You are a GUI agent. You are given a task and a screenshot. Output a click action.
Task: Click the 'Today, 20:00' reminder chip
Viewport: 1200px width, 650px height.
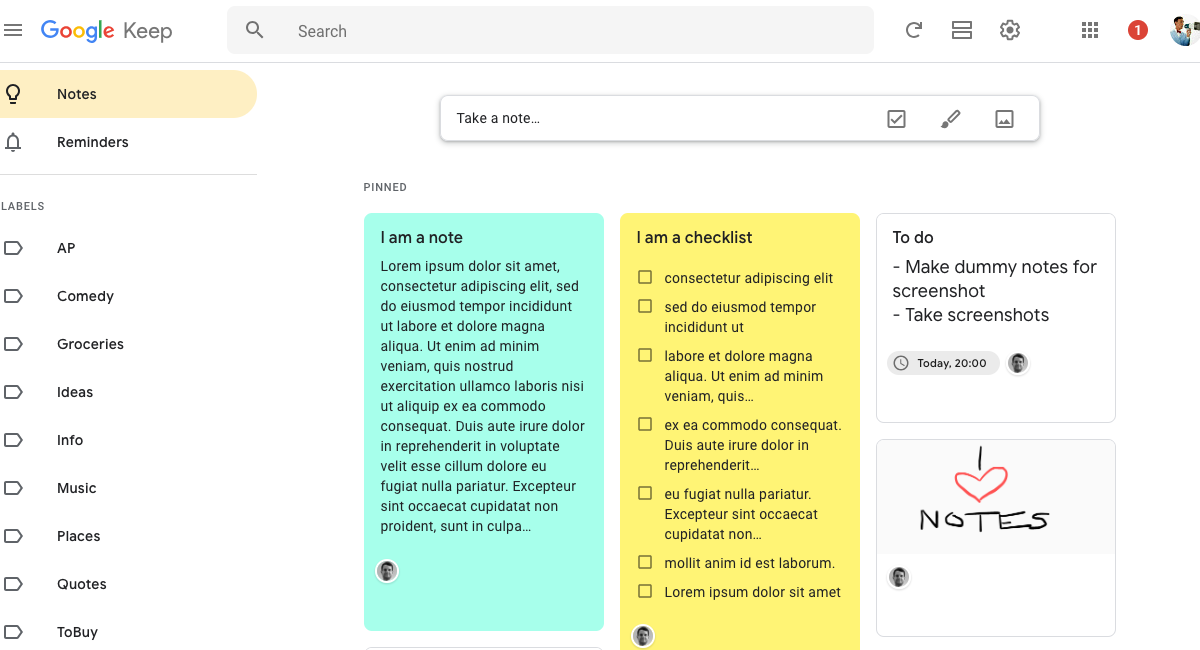[942, 363]
